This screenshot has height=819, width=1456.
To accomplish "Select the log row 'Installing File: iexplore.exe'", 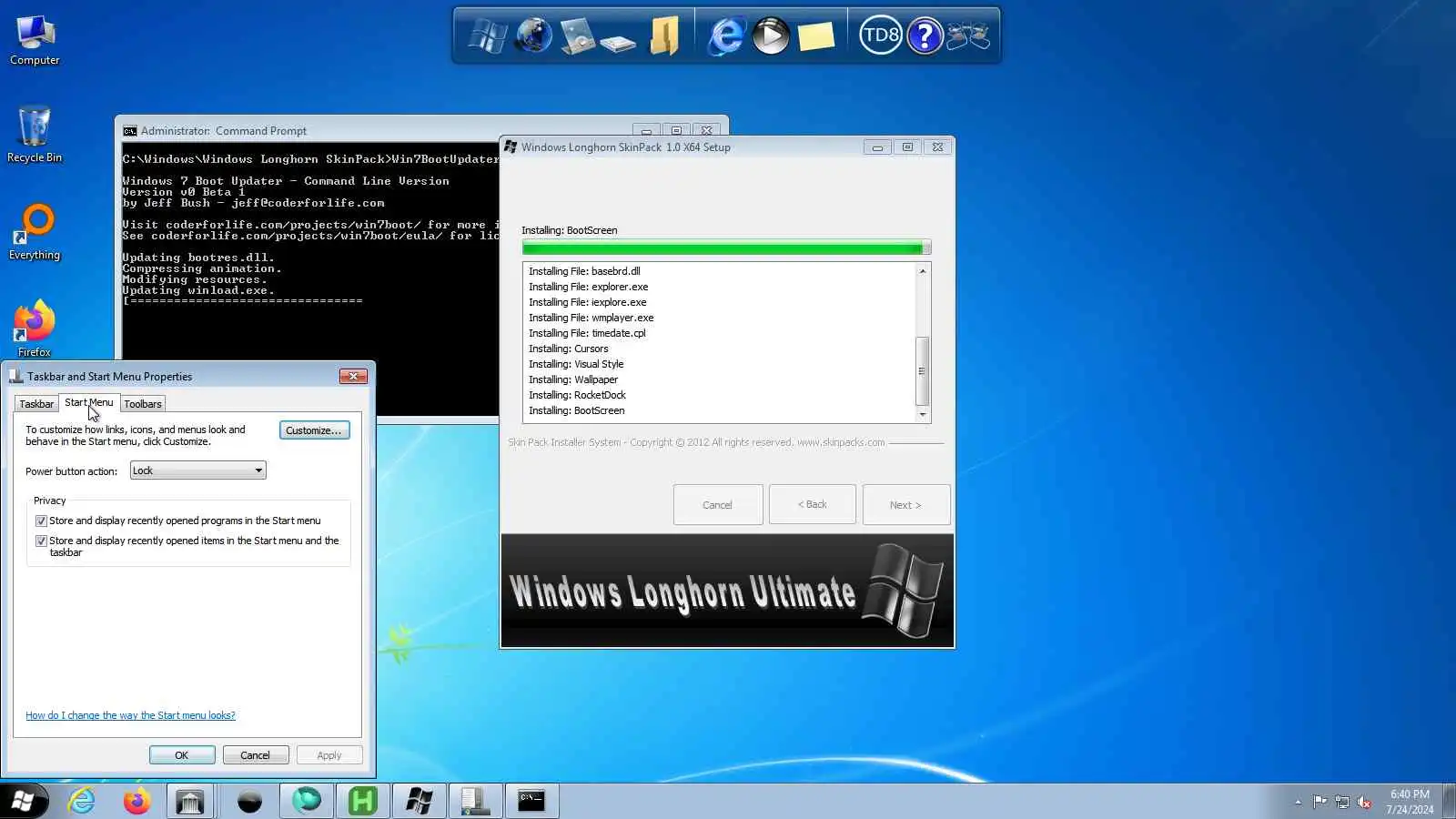I will [588, 302].
